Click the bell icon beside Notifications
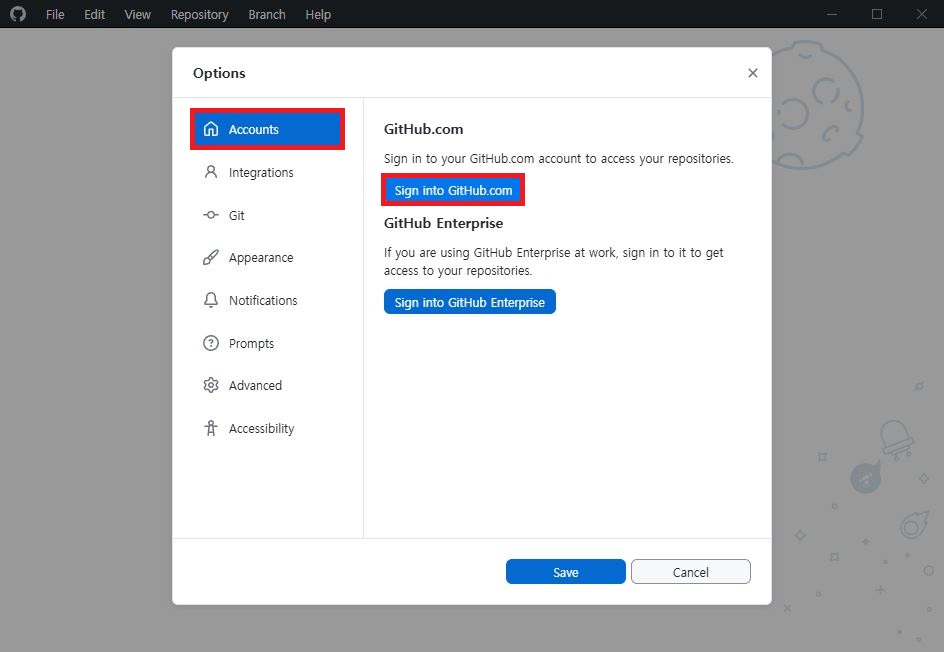Image resolution: width=944 pixels, height=652 pixels. pos(211,300)
